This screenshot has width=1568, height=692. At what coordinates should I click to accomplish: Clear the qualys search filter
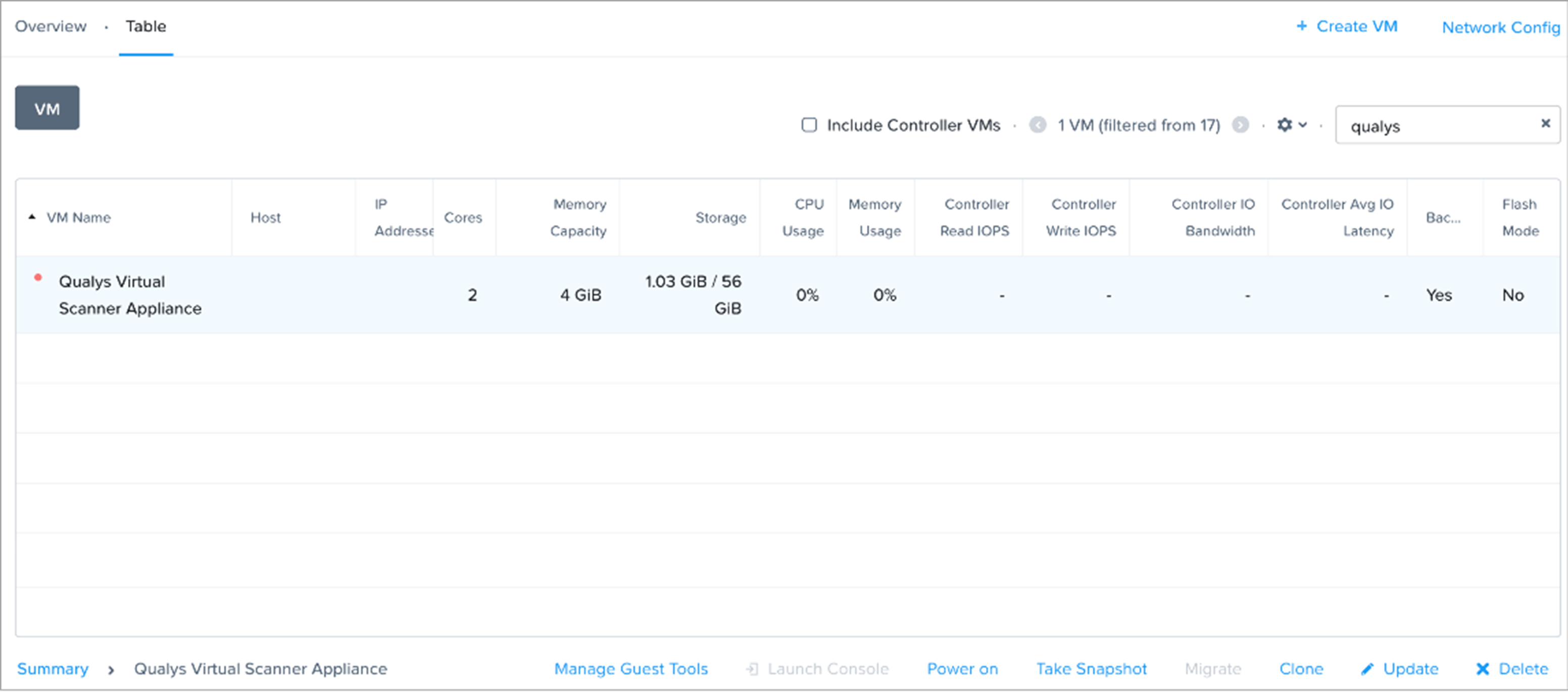click(x=1545, y=124)
